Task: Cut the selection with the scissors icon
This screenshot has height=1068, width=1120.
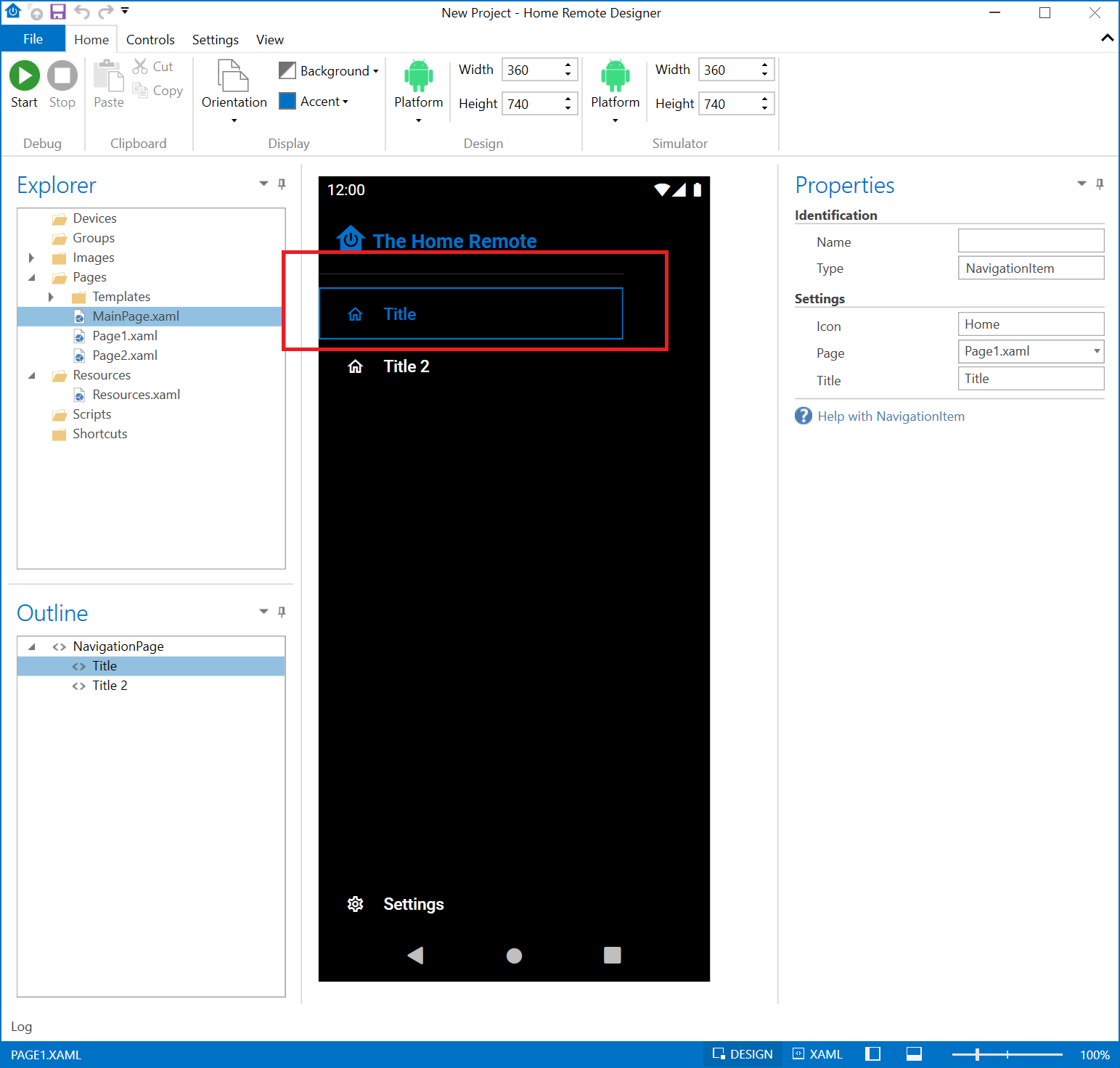Action: pyautogui.click(x=140, y=67)
